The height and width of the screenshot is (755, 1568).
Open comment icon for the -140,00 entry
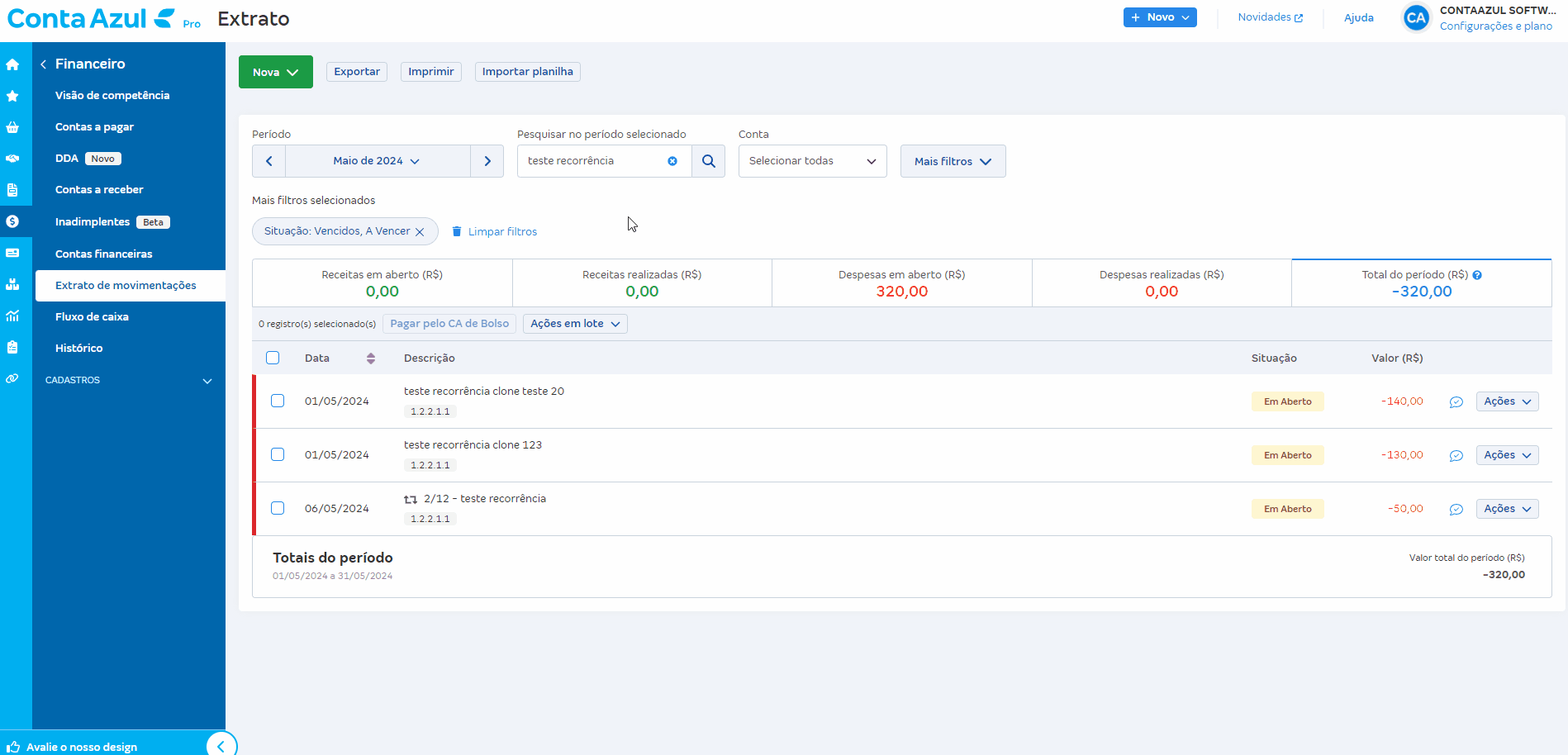pyautogui.click(x=1456, y=402)
